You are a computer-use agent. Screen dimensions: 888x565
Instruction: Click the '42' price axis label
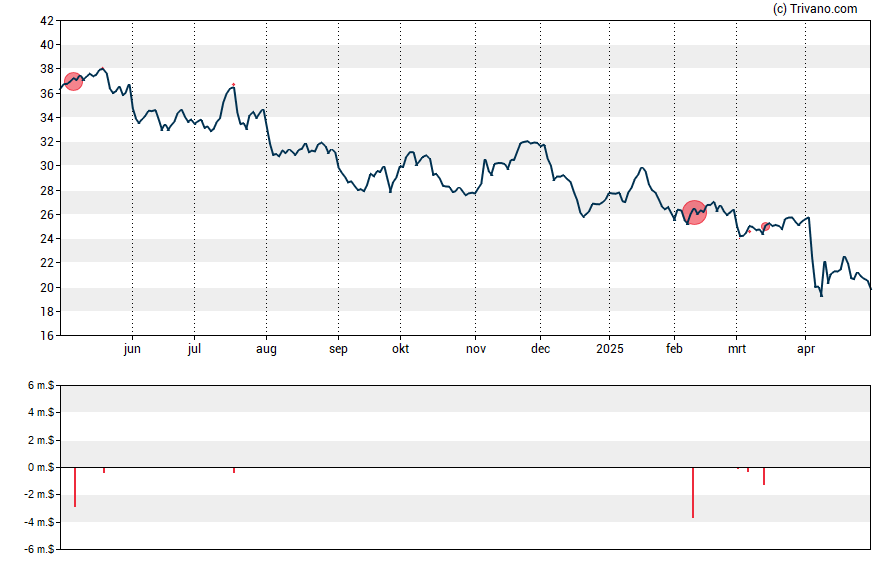(47, 21)
